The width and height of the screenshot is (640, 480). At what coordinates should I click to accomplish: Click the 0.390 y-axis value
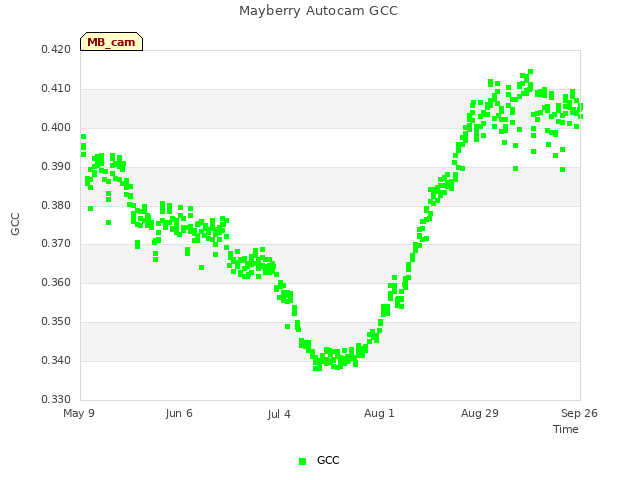pos(56,167)
